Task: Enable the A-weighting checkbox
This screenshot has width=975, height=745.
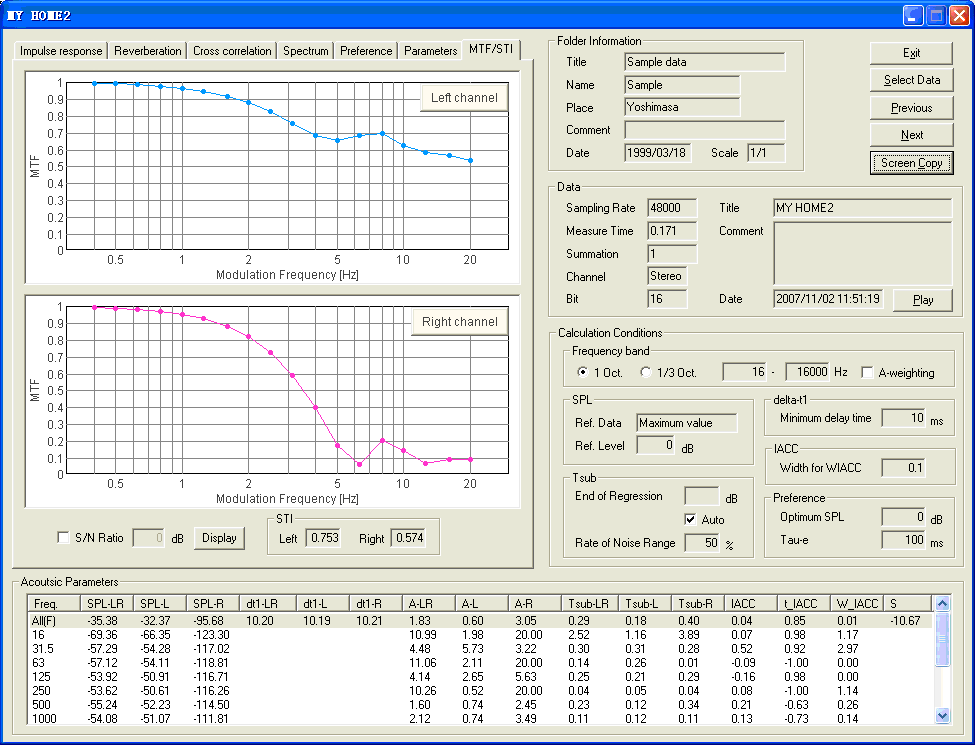Action: [x=867, y=372]
